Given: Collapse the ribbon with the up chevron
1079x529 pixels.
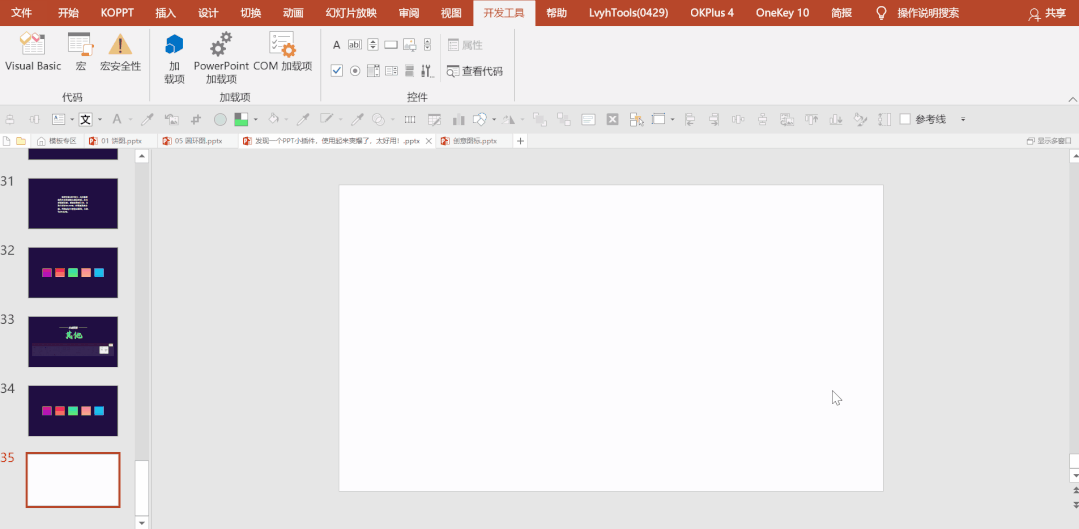Looking at the screenshot, I should point(1071,100).
